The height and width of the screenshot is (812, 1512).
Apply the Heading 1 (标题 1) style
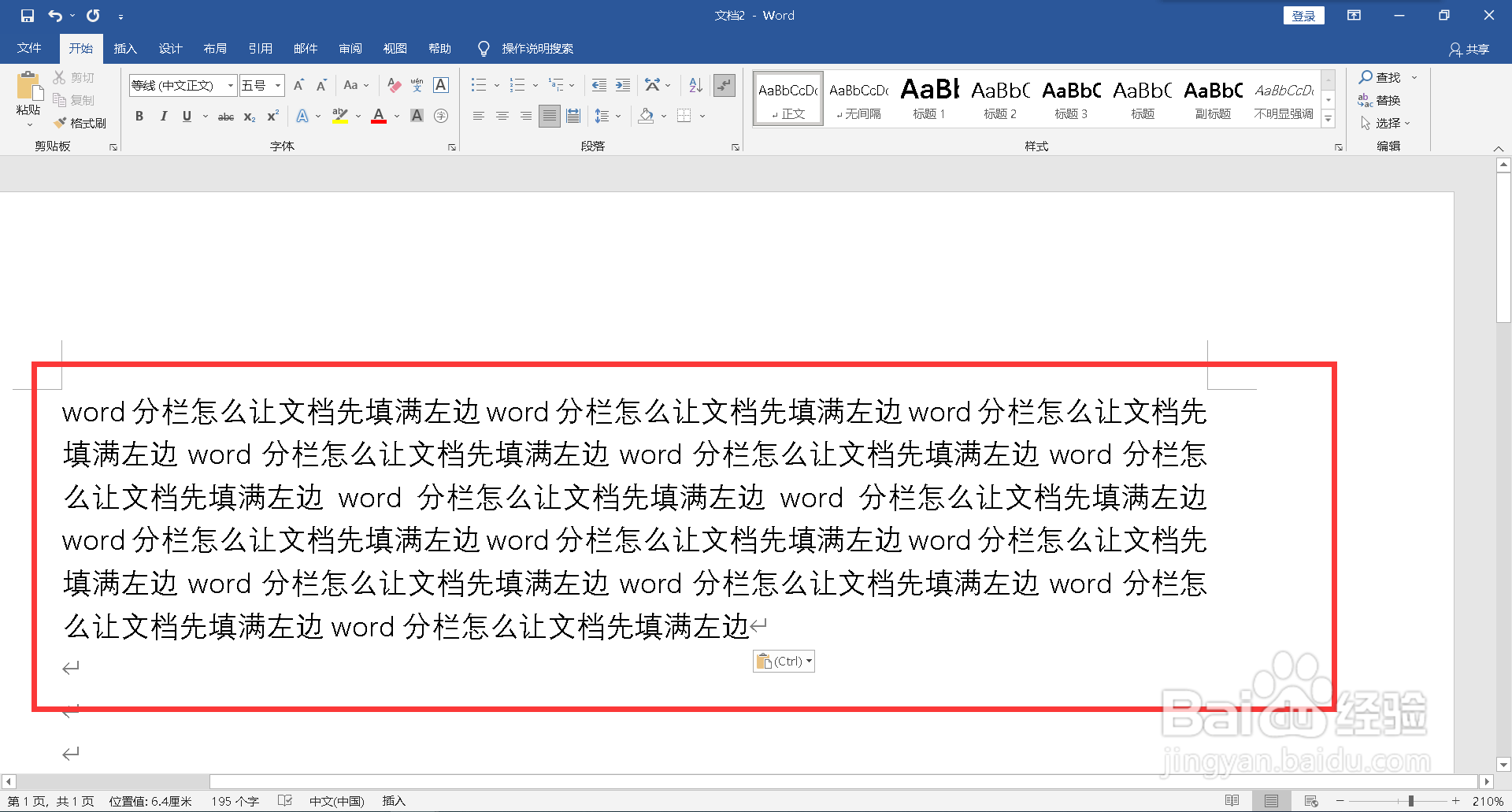tap(929, 98)
